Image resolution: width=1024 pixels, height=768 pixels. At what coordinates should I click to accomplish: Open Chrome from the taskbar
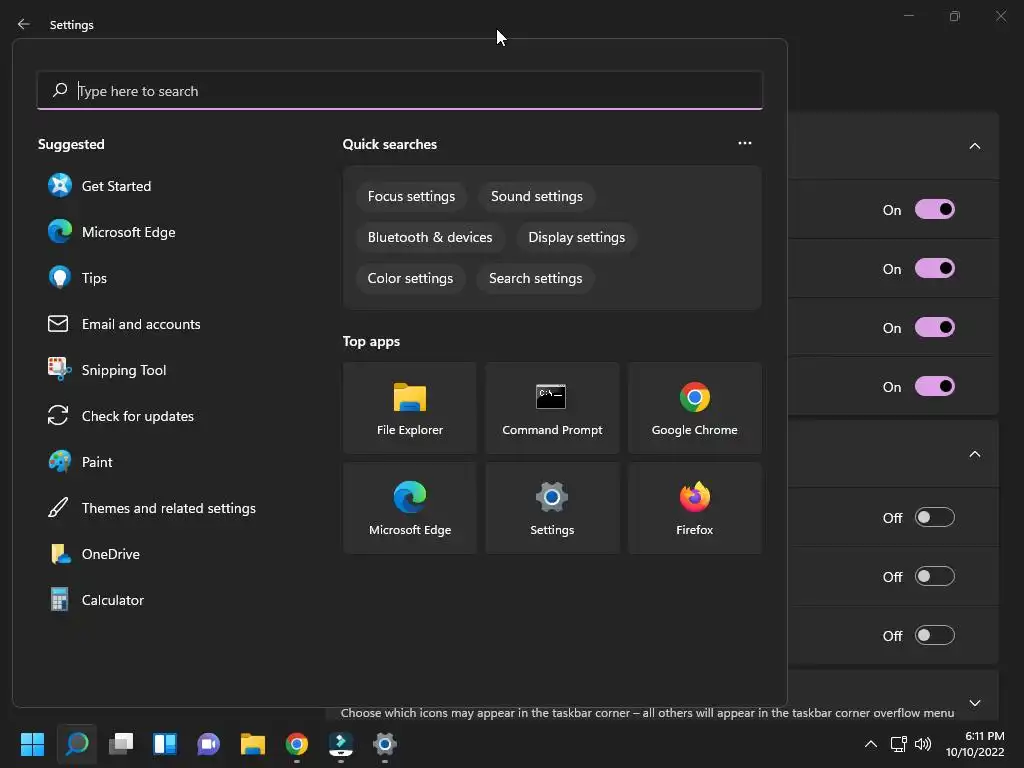tap(296, 744)
